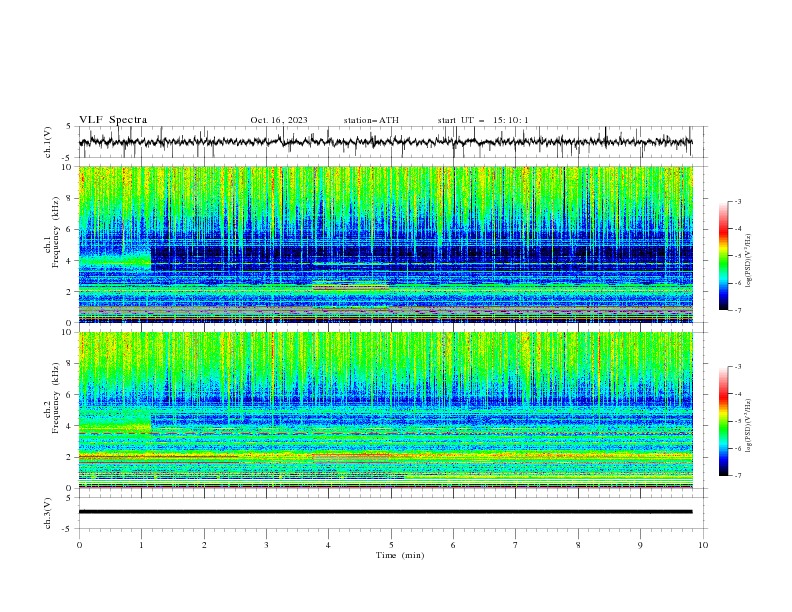Screen dimensions: 792x612
Task: Click the "station=ATH" header label
Action: 371,120
